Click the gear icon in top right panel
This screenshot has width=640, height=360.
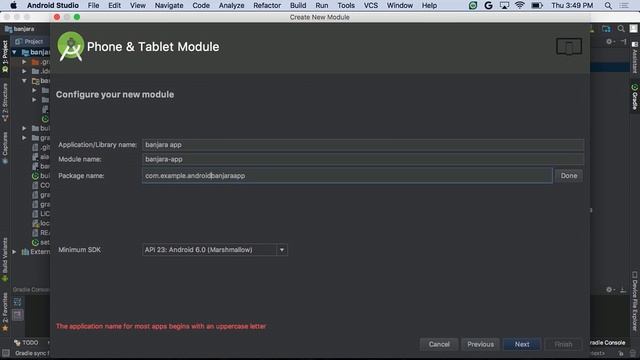[609, 42]
